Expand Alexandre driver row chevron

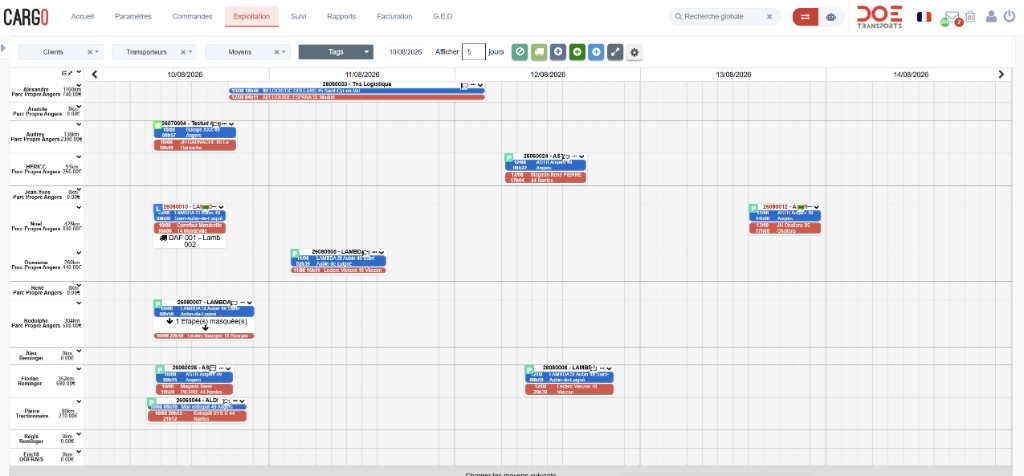point(79,85)
